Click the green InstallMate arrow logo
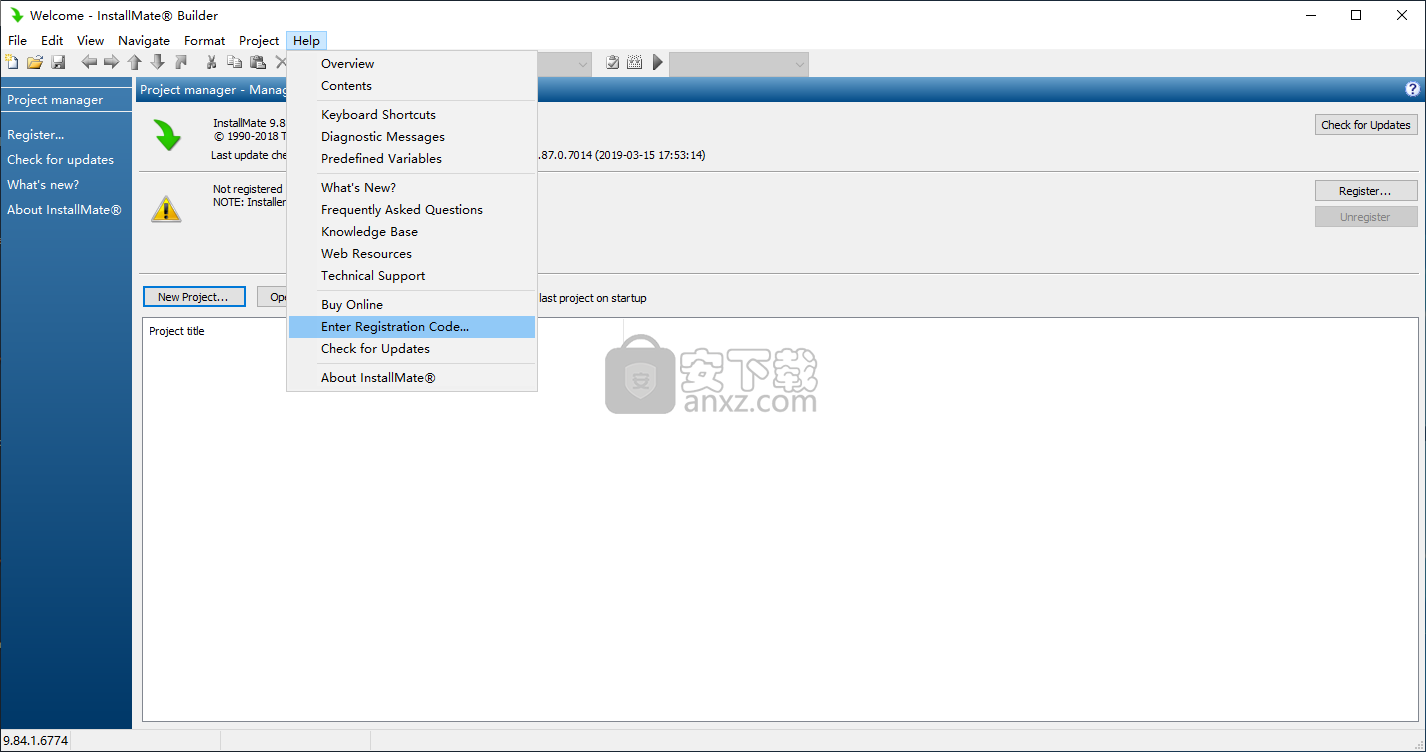 tap(167, 135)
